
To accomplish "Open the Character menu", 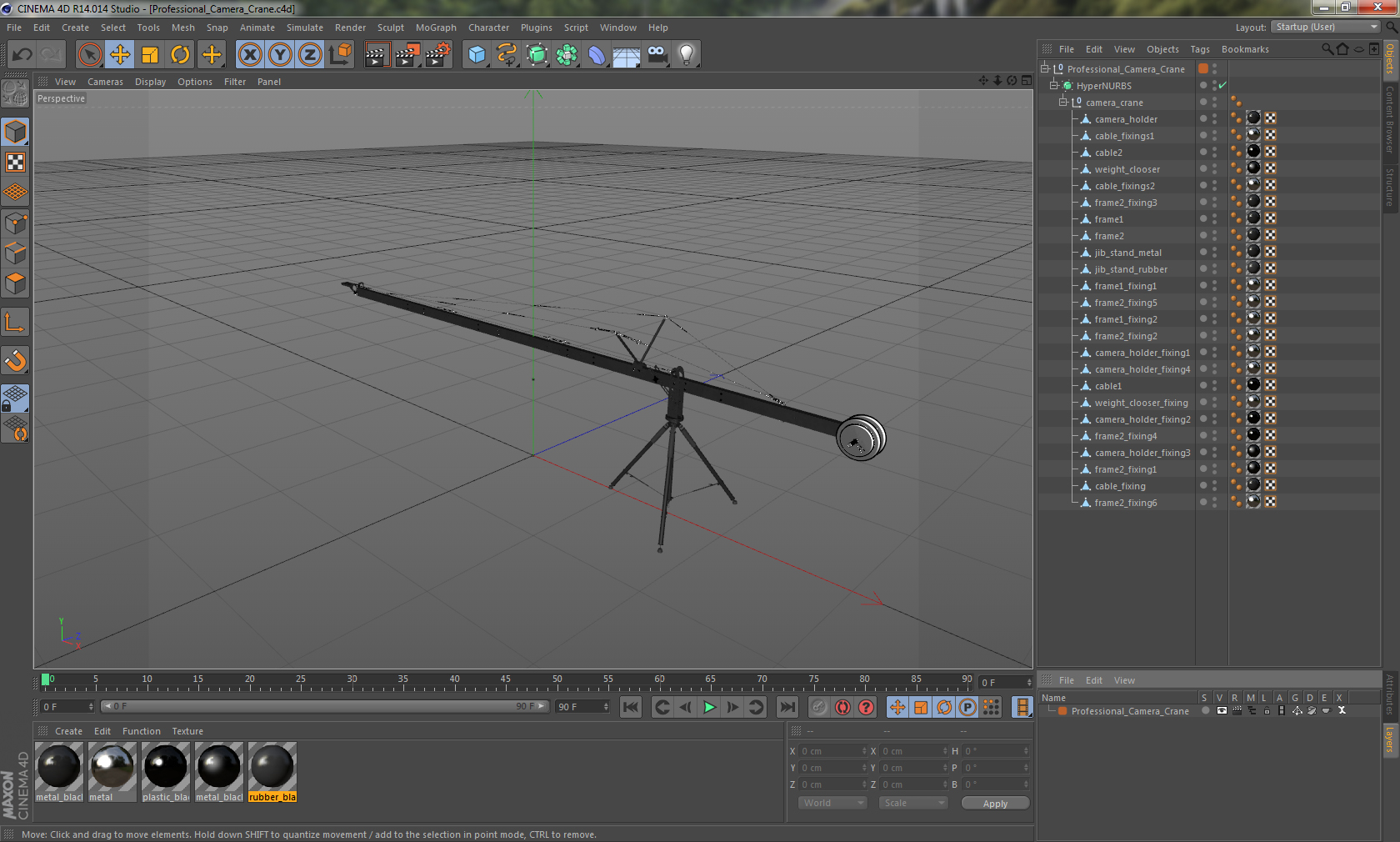I will [488, 28].
